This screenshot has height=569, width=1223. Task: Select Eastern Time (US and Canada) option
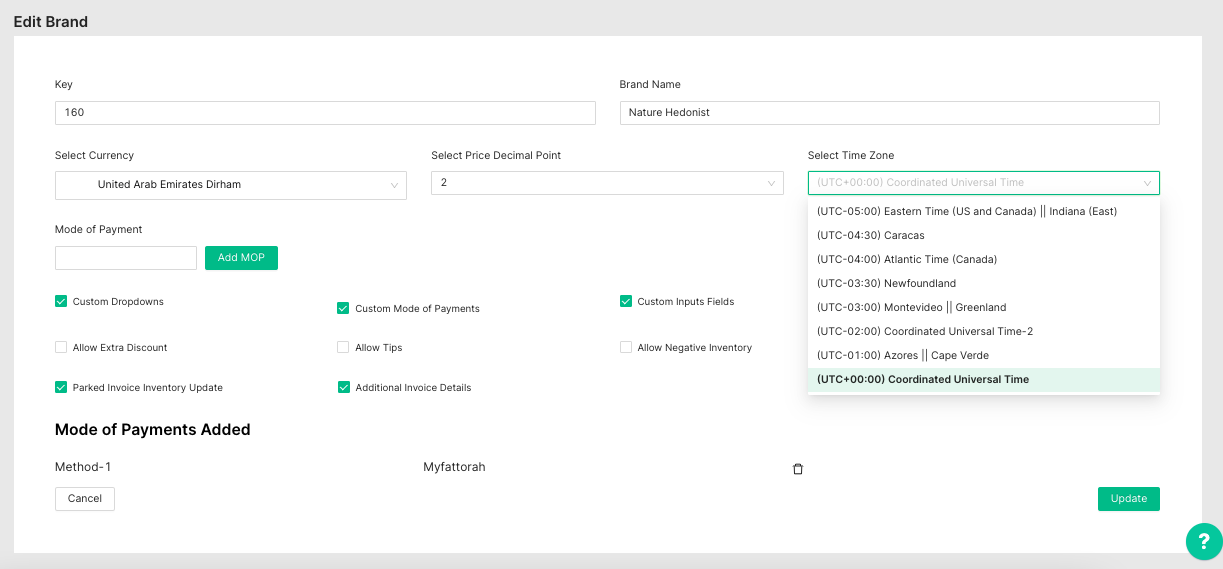(x=966, y=211)
